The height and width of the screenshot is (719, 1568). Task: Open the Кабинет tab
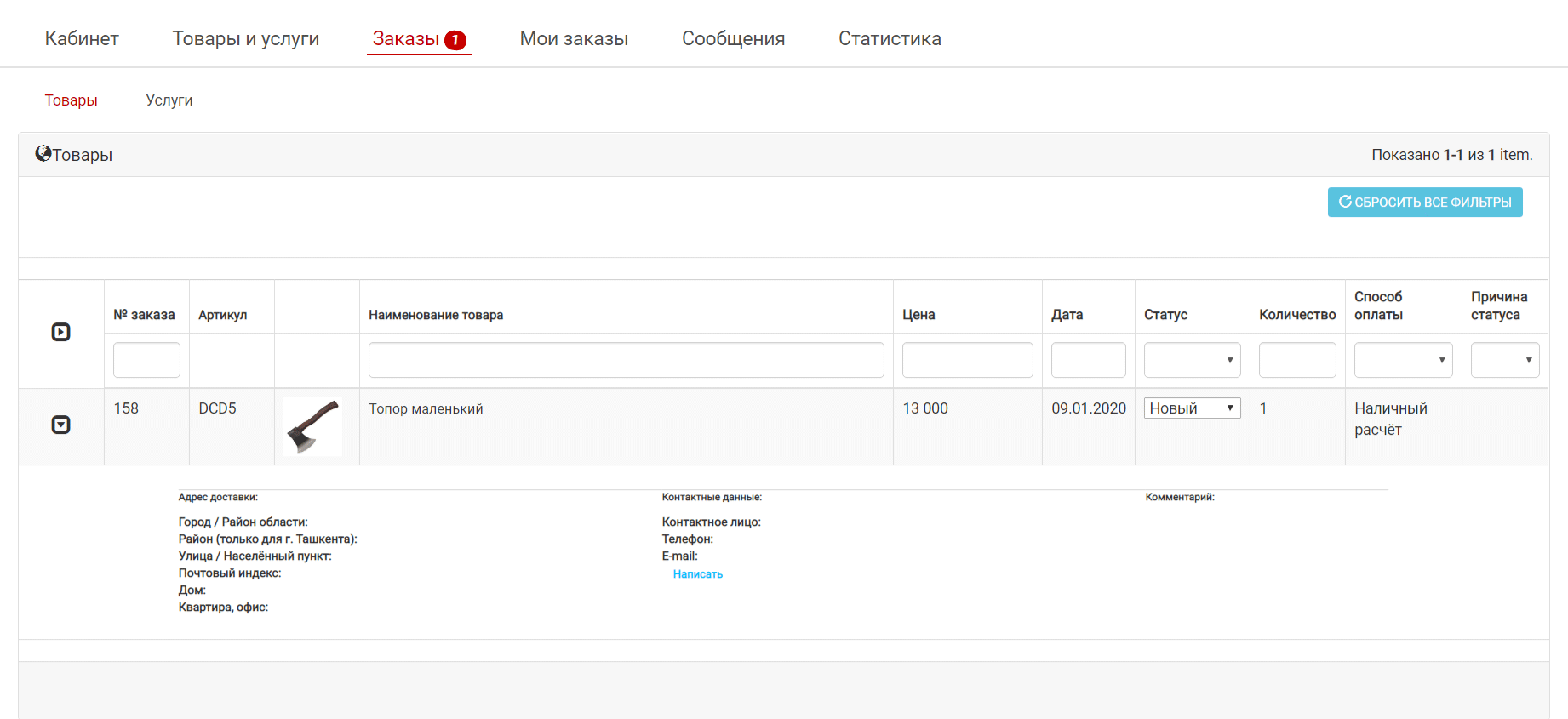(x=82, y=39)
